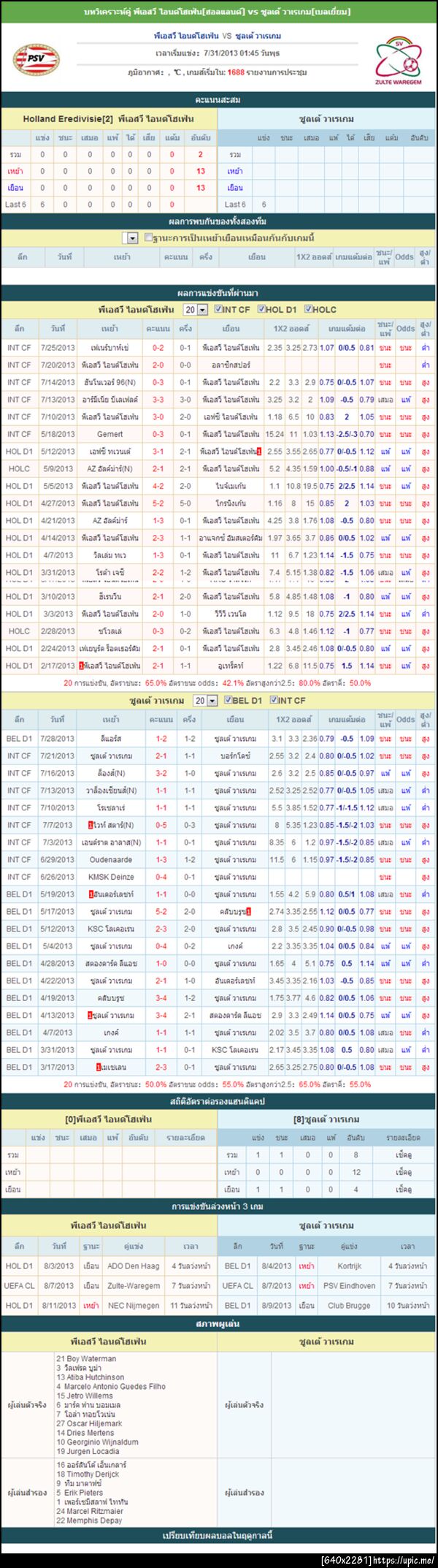Toggle the HOL D1 league filter checkbox

click(x=261, y=309)
